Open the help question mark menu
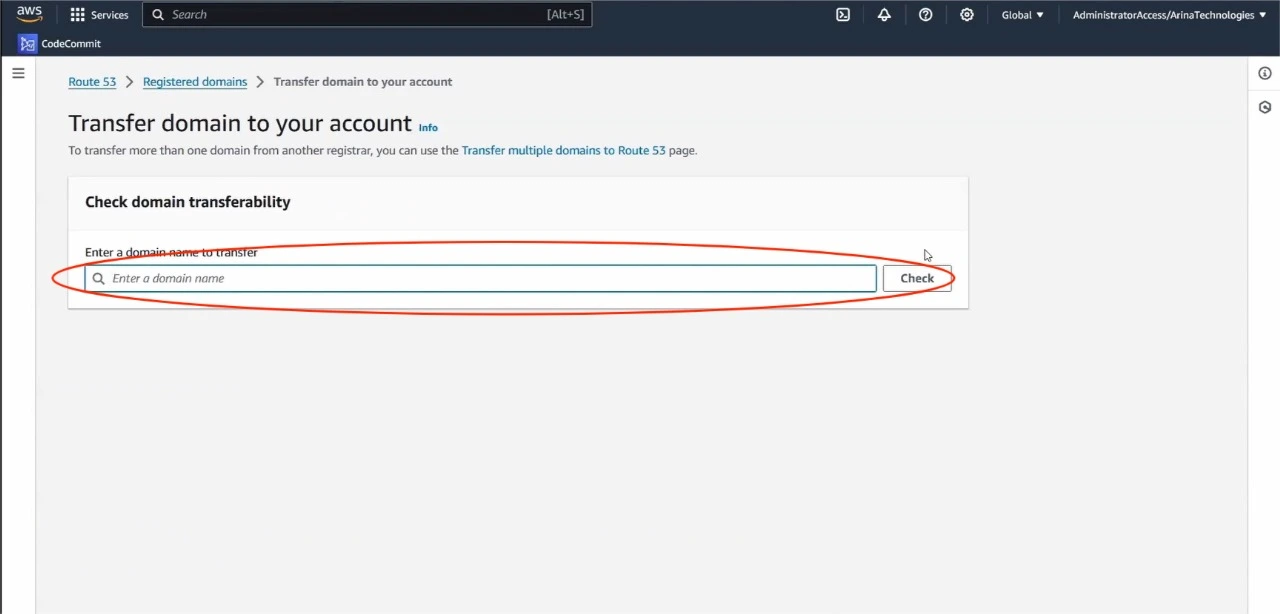1280x614 pixels. [x=925, y=15]
